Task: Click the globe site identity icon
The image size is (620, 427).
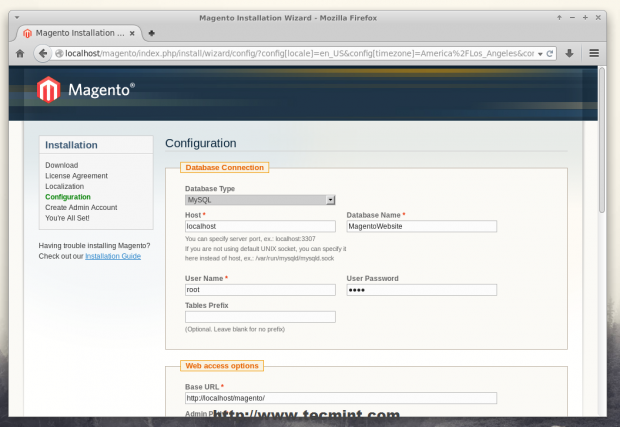Action: click(59, 53)
